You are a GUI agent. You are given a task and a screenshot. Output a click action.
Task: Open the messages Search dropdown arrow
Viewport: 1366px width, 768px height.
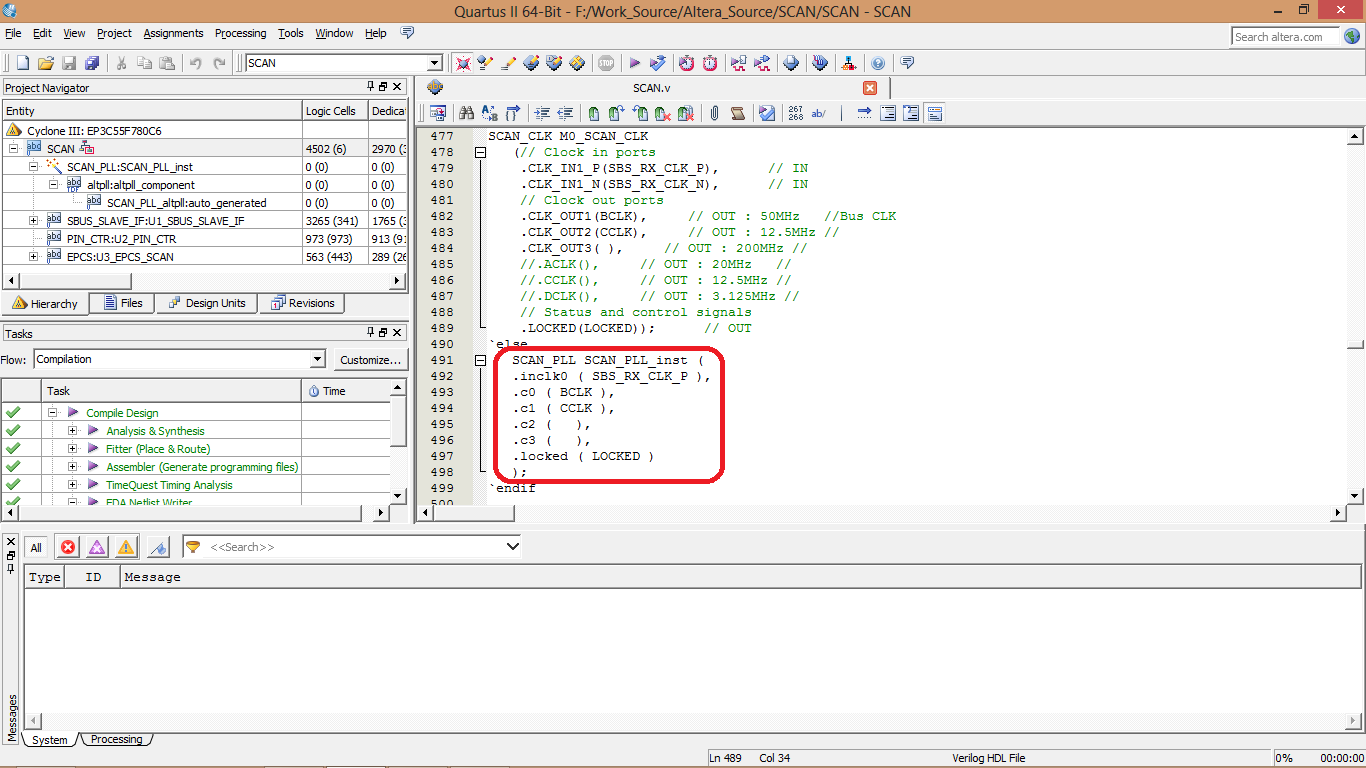(x=513, y=547)
